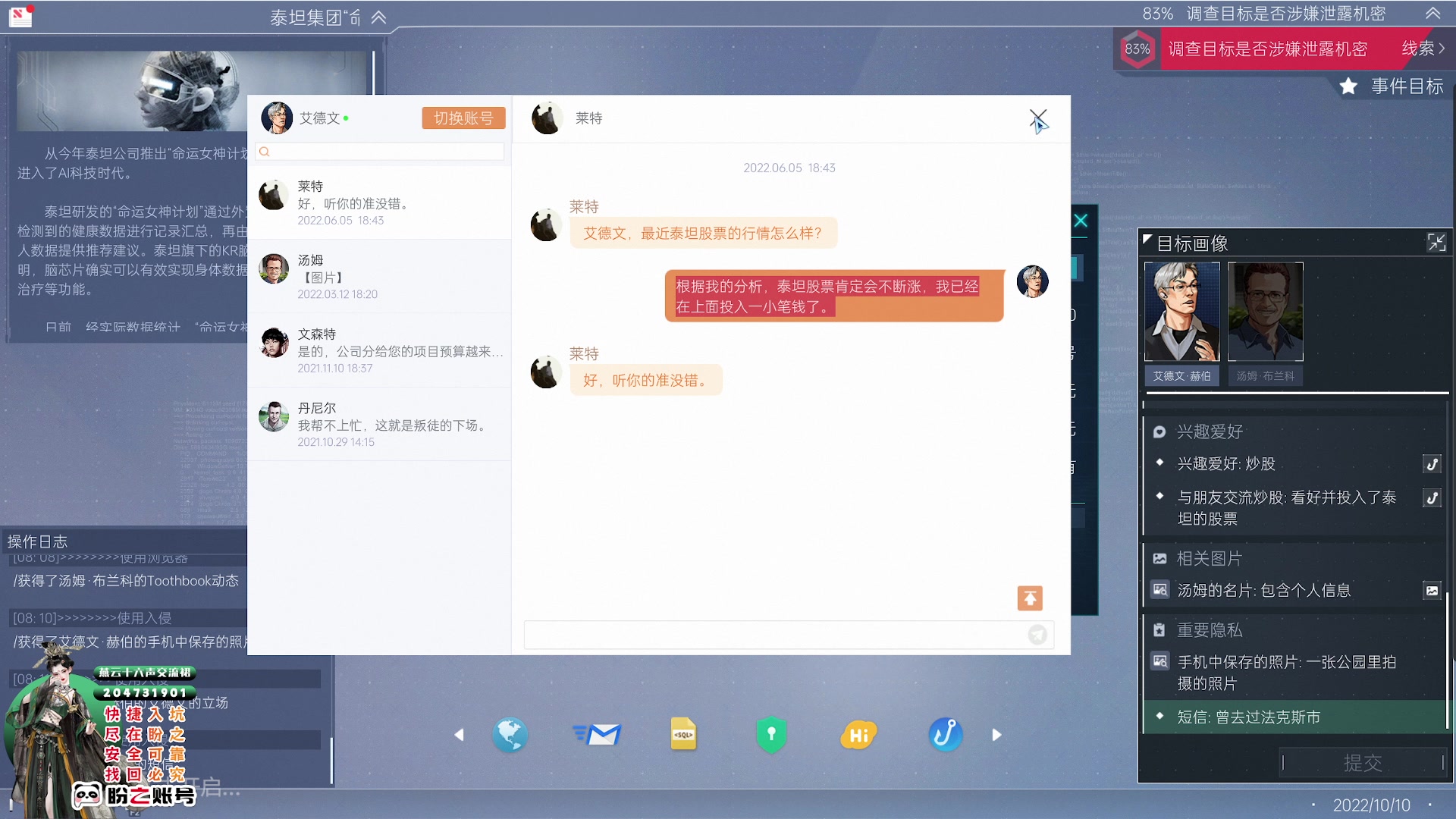The image size is (1456, 819).
Task: Click message 艾德文，最近泰坦股票的行情怎么样?
Action: (703, 234)
